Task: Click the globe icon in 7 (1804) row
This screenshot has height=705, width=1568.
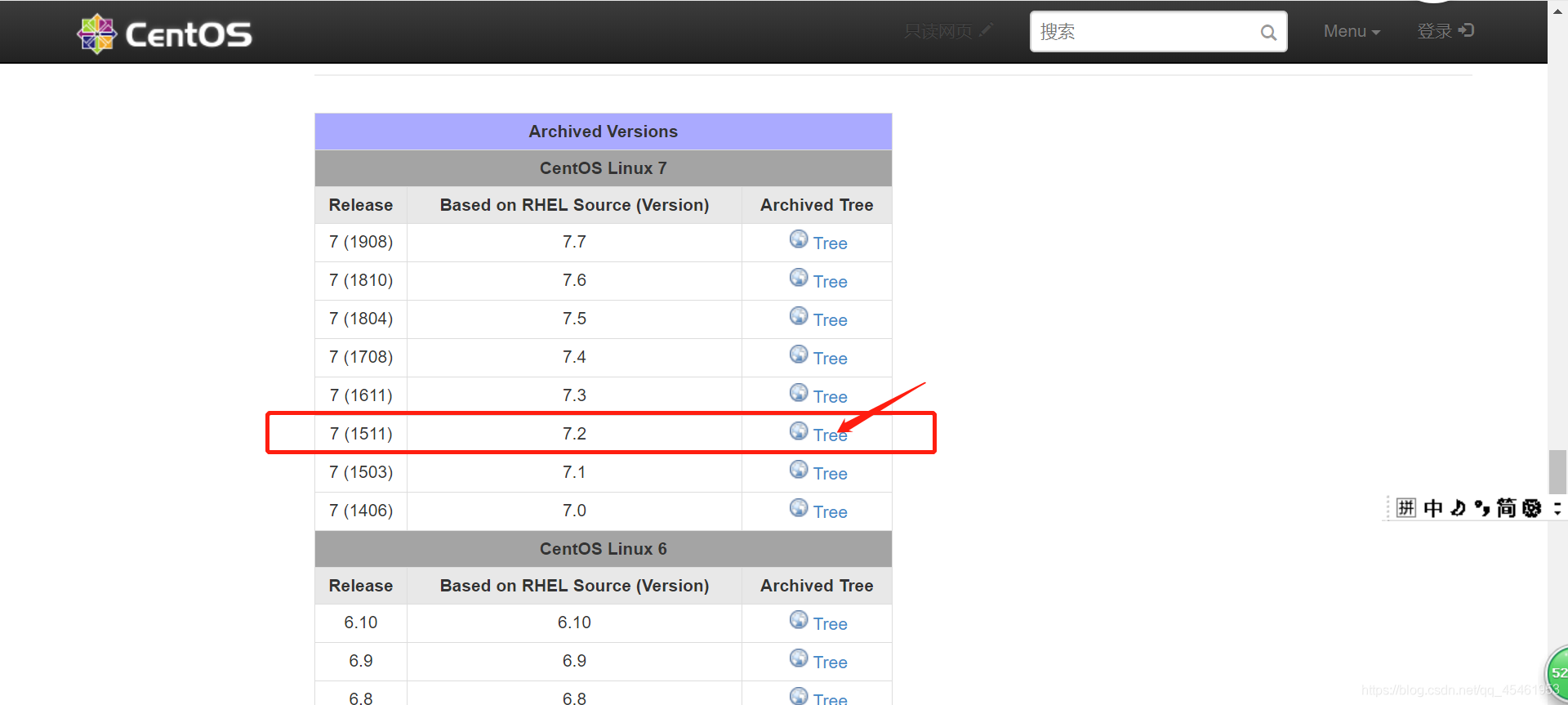Action: point(799,315)
